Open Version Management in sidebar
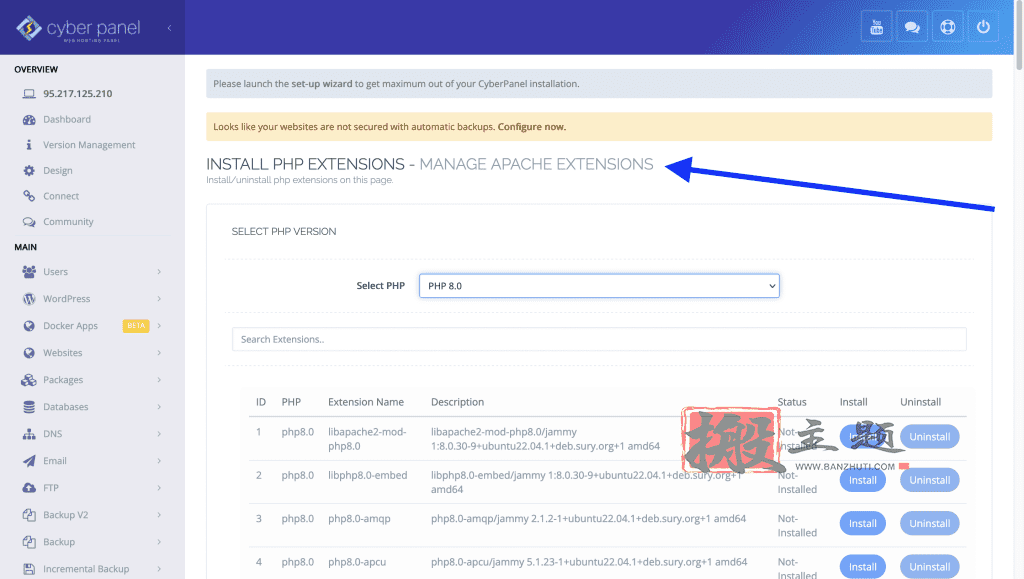Viewport: 1024px width, 579px height. 89,145
